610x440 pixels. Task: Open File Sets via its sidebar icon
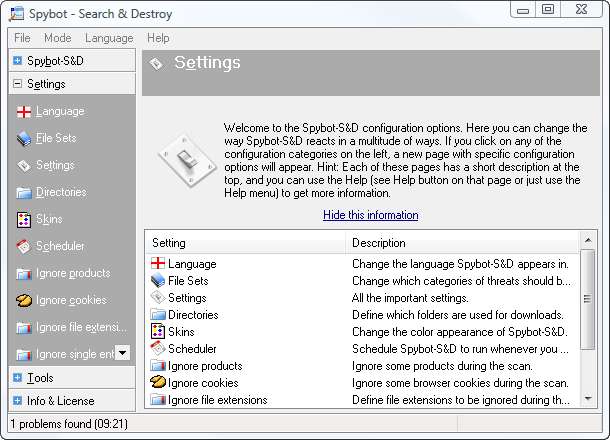click(x=24, y=139)
